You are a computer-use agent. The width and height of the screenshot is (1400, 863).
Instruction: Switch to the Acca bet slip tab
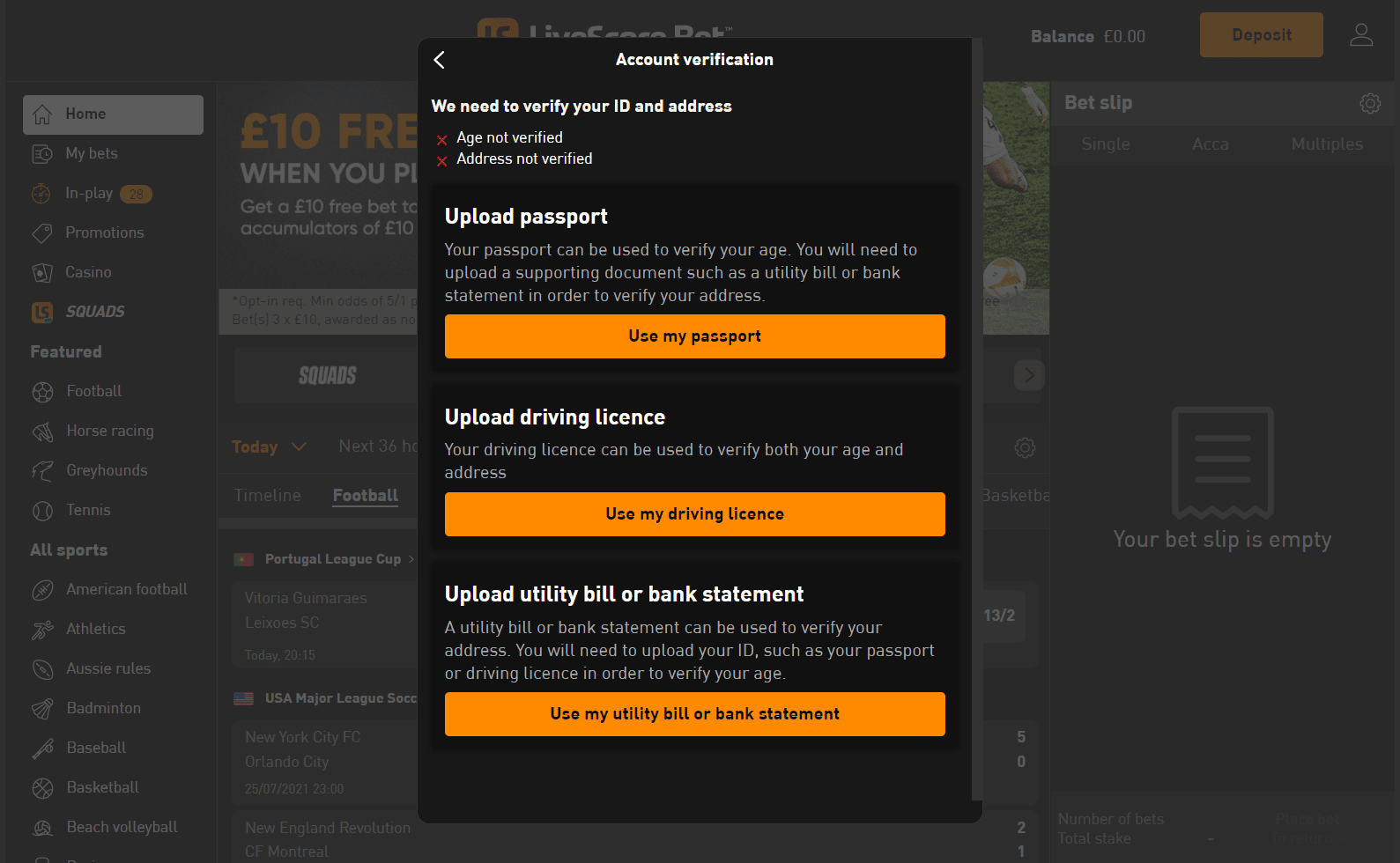1210,144
